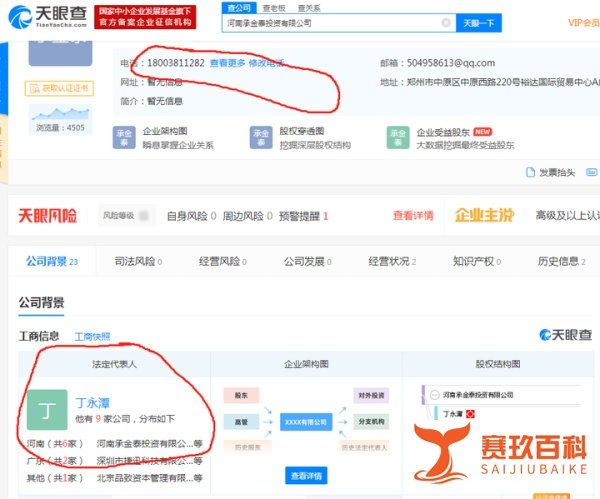Open the 工商快照 link
600x499 pixels.
pyautogui.click(x=92, y=337)
